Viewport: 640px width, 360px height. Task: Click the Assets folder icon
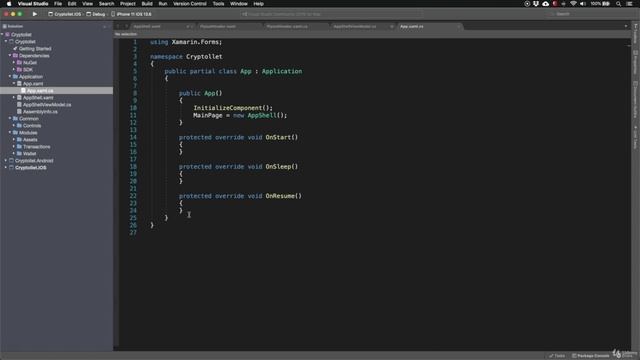coord(19,140)
